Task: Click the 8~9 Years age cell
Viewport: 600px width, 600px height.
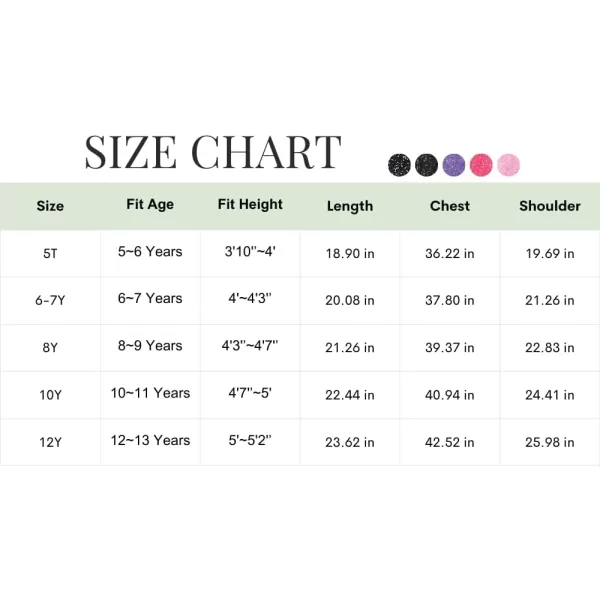Action: [x=150, y=346]
